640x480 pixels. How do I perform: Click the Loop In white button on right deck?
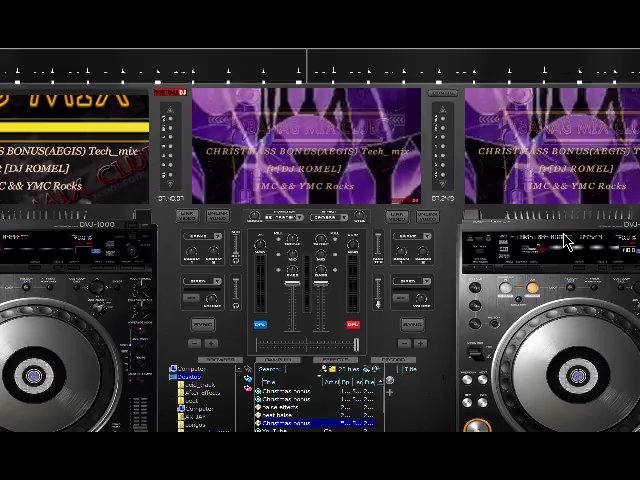[506, 288]
